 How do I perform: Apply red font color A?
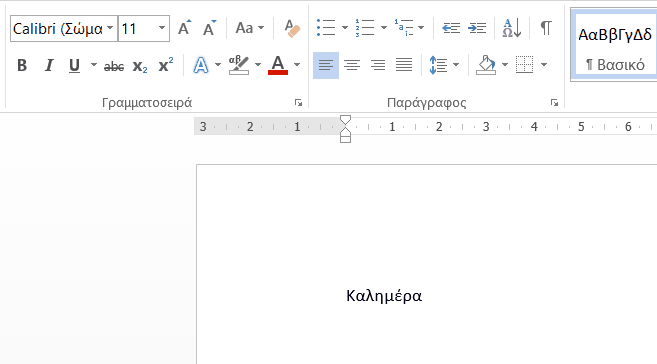click(278, 65)
